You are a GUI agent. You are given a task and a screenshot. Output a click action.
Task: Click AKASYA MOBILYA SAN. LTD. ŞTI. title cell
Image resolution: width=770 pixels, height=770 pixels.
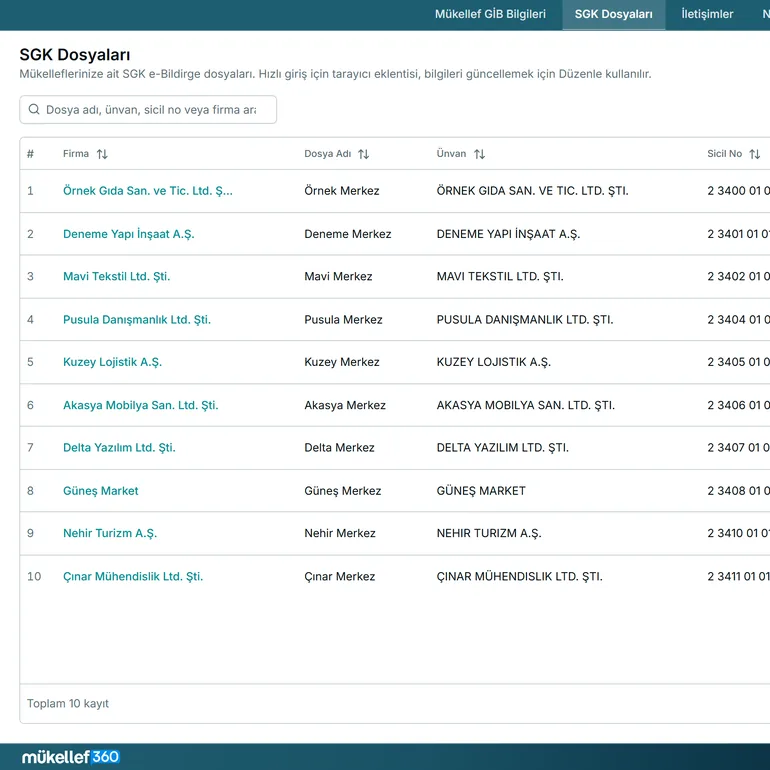coord(525,405)
